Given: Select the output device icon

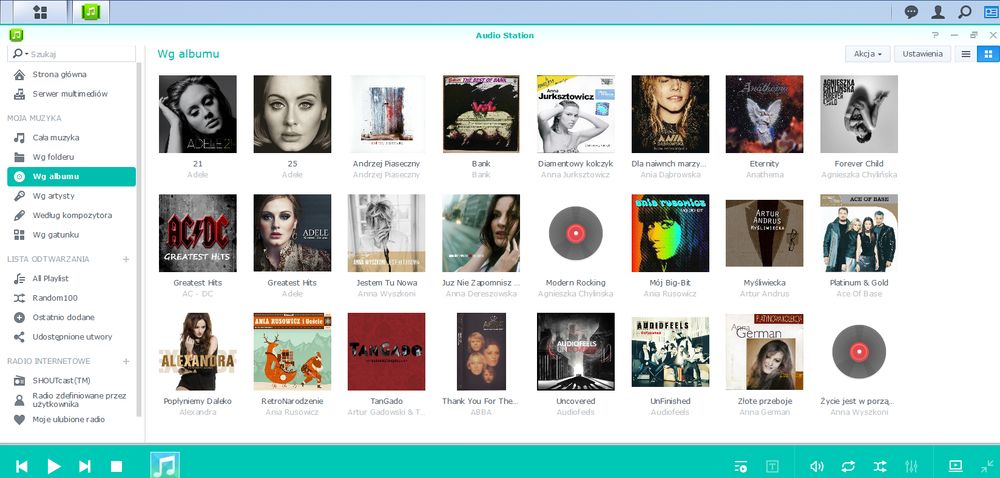Looking at the screenshot, I should click(x=955, y=466).
